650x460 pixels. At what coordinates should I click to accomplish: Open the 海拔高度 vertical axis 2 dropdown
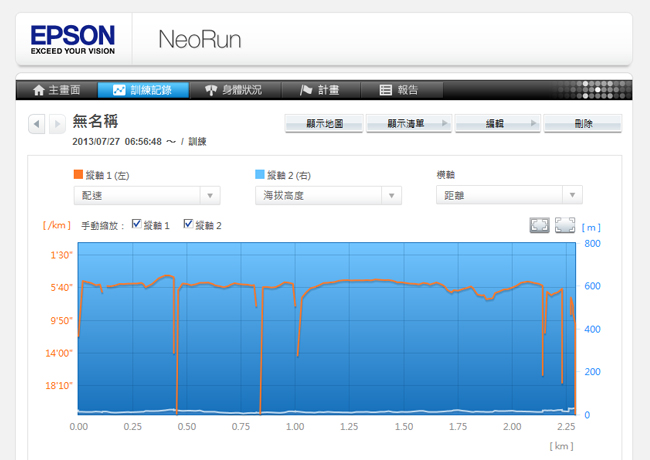point(328,196)
